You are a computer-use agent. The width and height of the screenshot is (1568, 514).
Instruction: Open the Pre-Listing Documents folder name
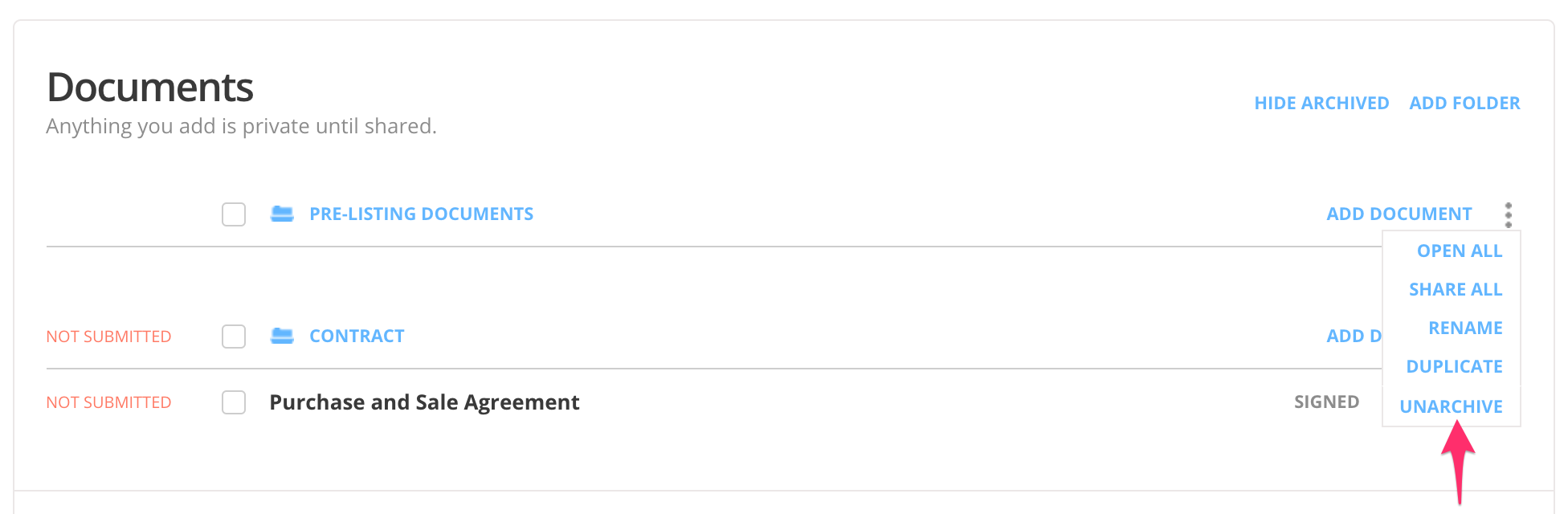click(421, 214)
